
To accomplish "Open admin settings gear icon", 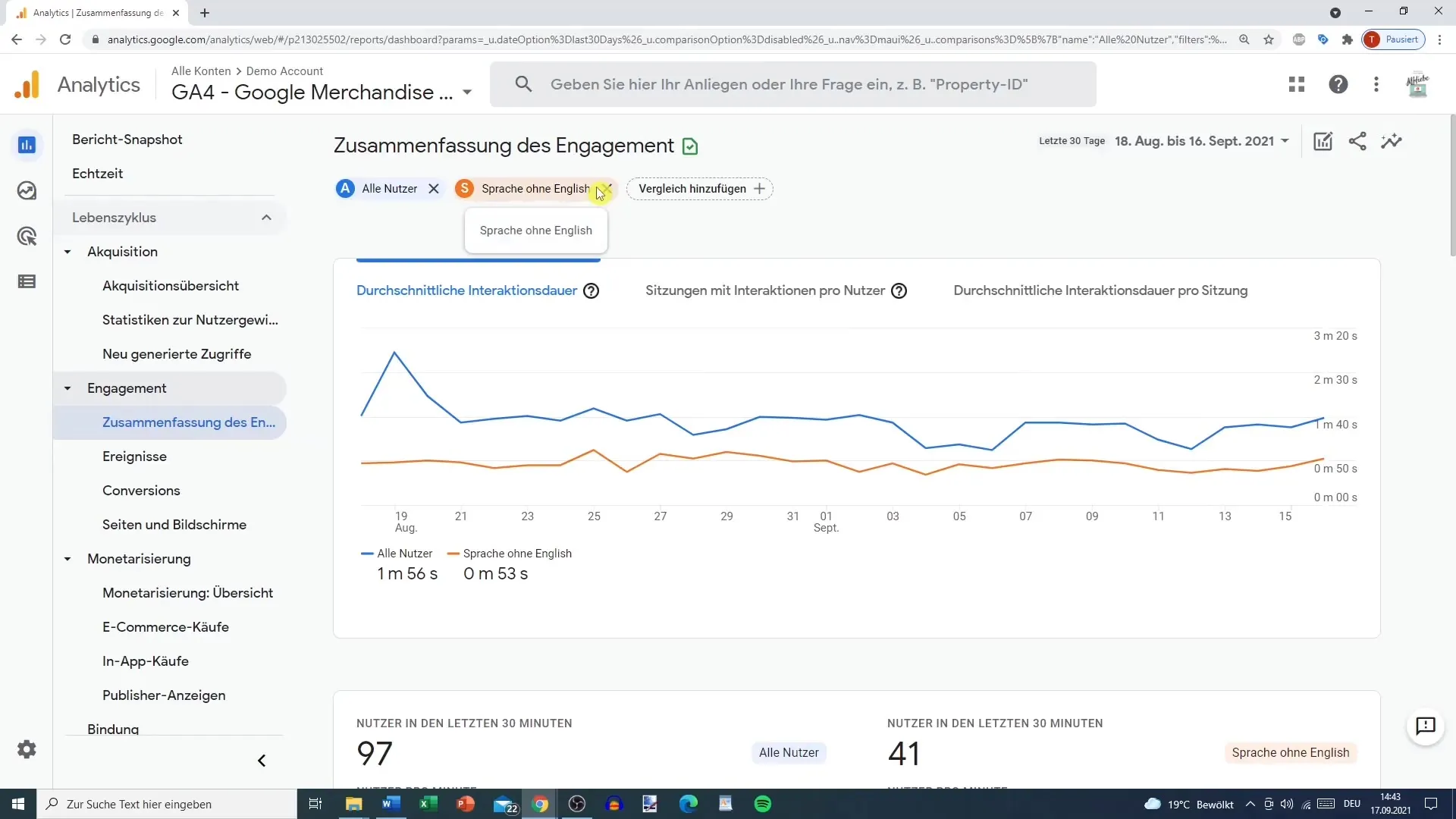I will point(27,749).
